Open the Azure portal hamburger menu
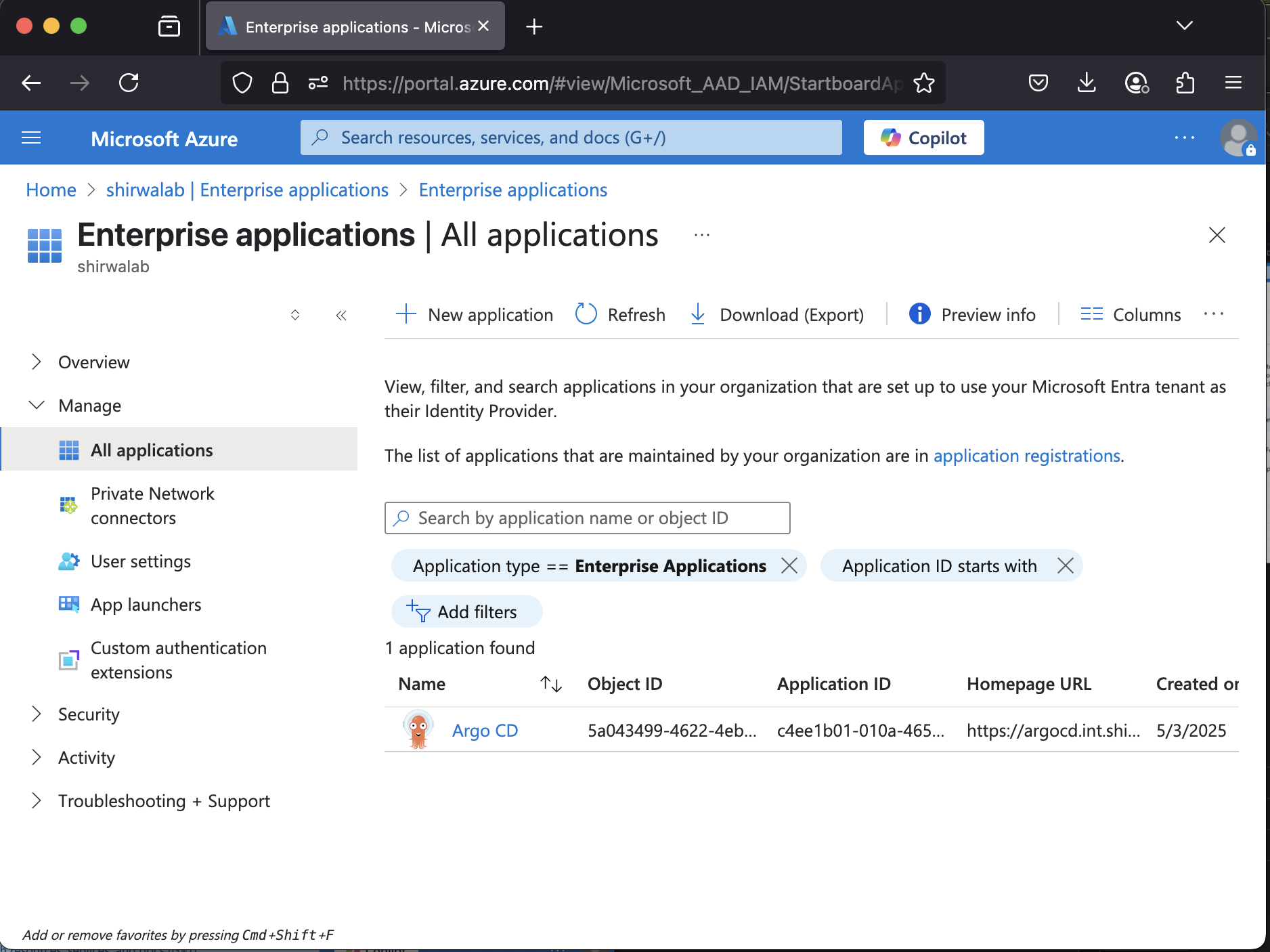The height and width of the screenshot is (952, 1270). click(31, 138)
